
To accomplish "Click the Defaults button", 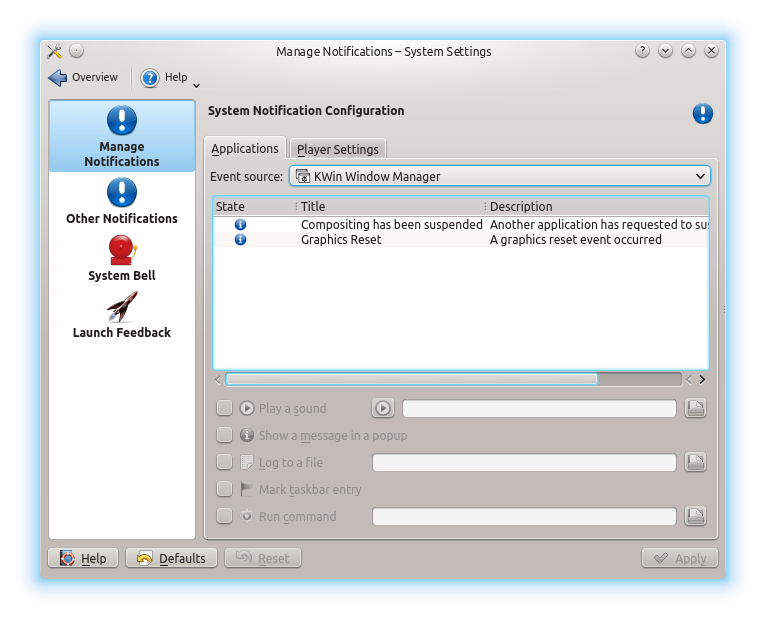I will (x=172, y=558).
